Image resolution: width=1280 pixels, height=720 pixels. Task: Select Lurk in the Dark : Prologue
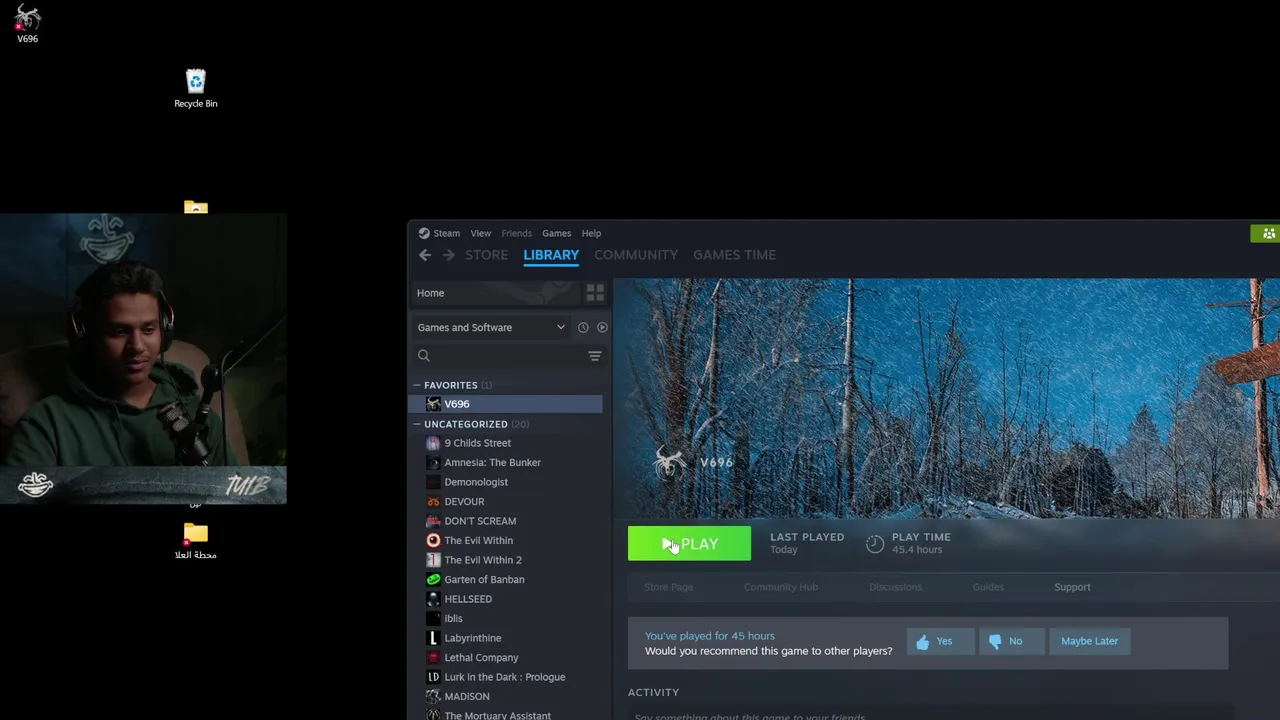click(505, 677)
